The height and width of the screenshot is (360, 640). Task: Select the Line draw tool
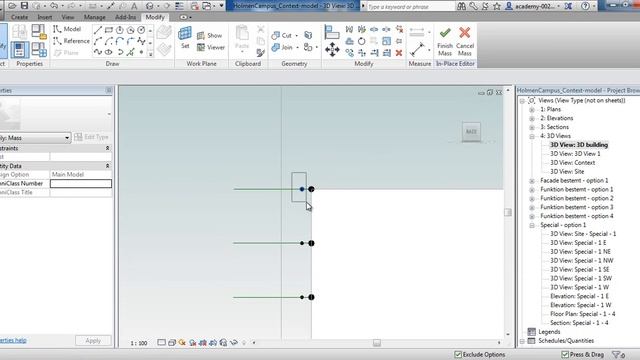(x=98, y=30)
